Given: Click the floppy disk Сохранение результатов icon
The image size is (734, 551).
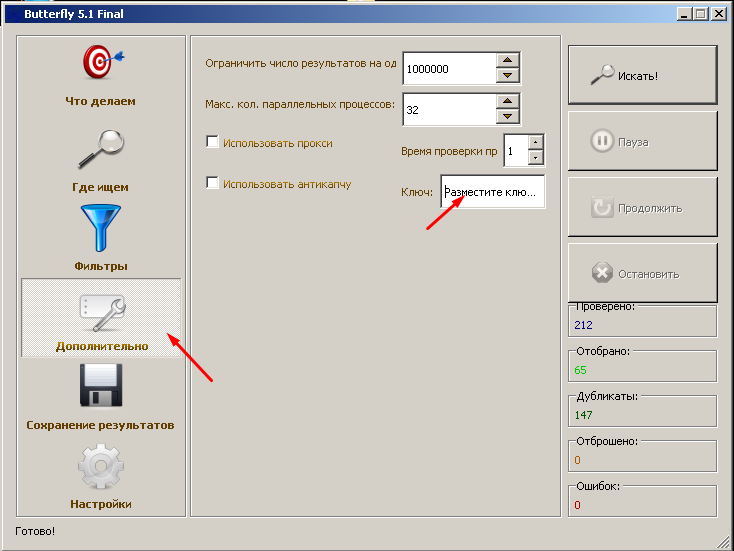Looking at the screenshot, I should click(x=100, y=387).
